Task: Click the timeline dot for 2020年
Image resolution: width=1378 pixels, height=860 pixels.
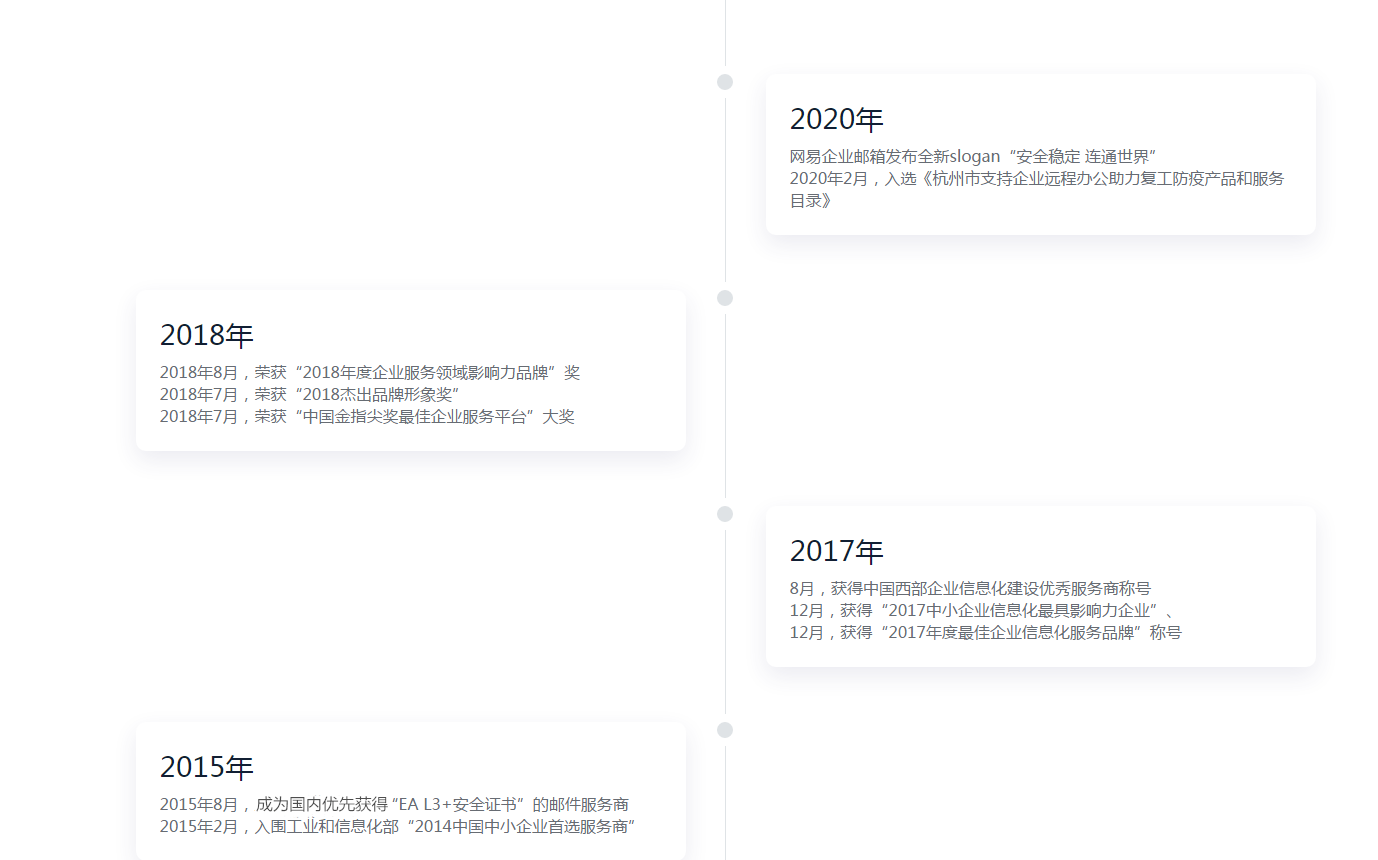Action: pos(725,82)
